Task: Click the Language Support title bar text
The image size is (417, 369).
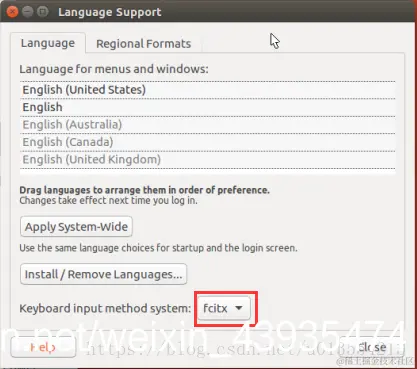Action: click(x=110, y=12)
